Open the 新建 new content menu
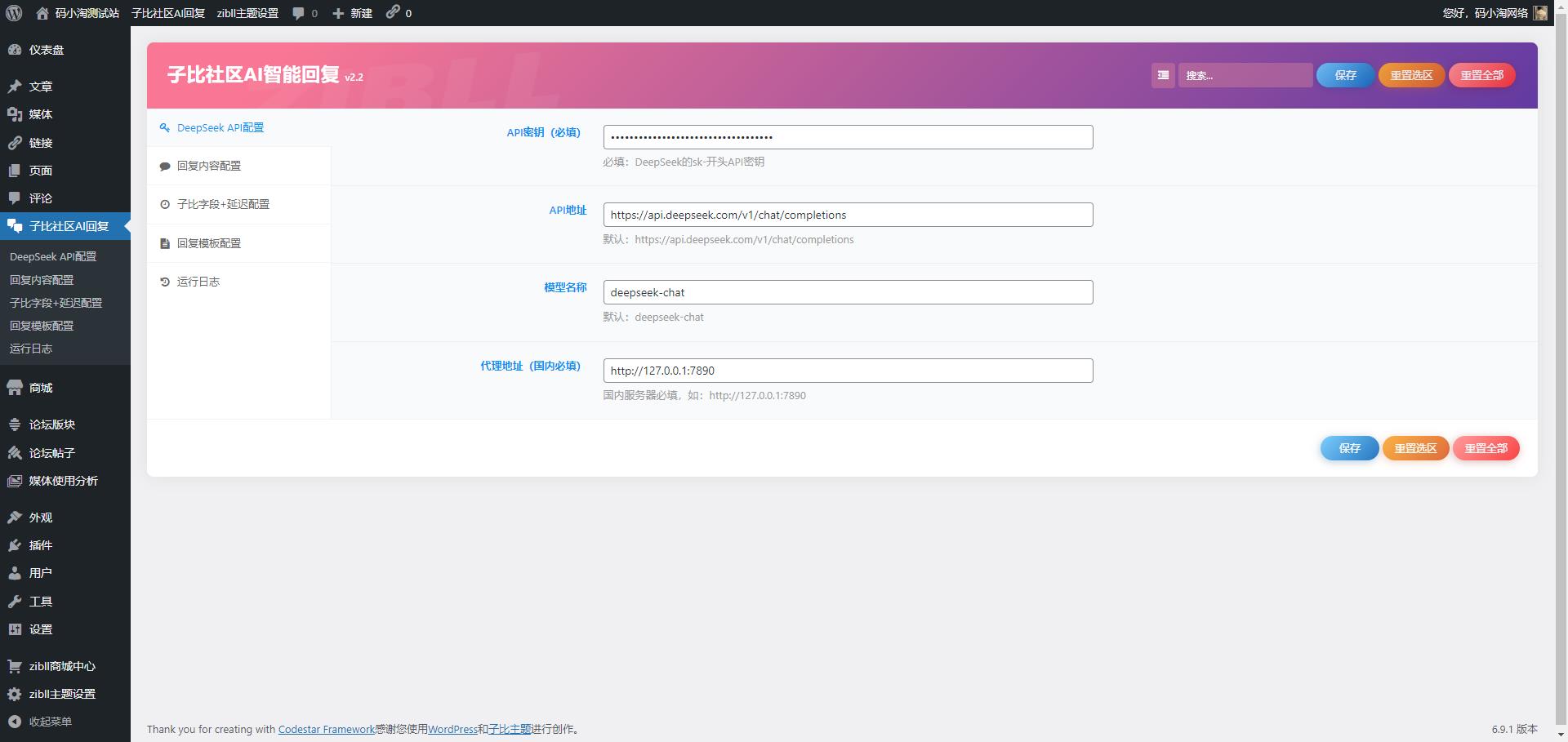The height and width of the screenshot is (742, 1568). click(352, 13)
